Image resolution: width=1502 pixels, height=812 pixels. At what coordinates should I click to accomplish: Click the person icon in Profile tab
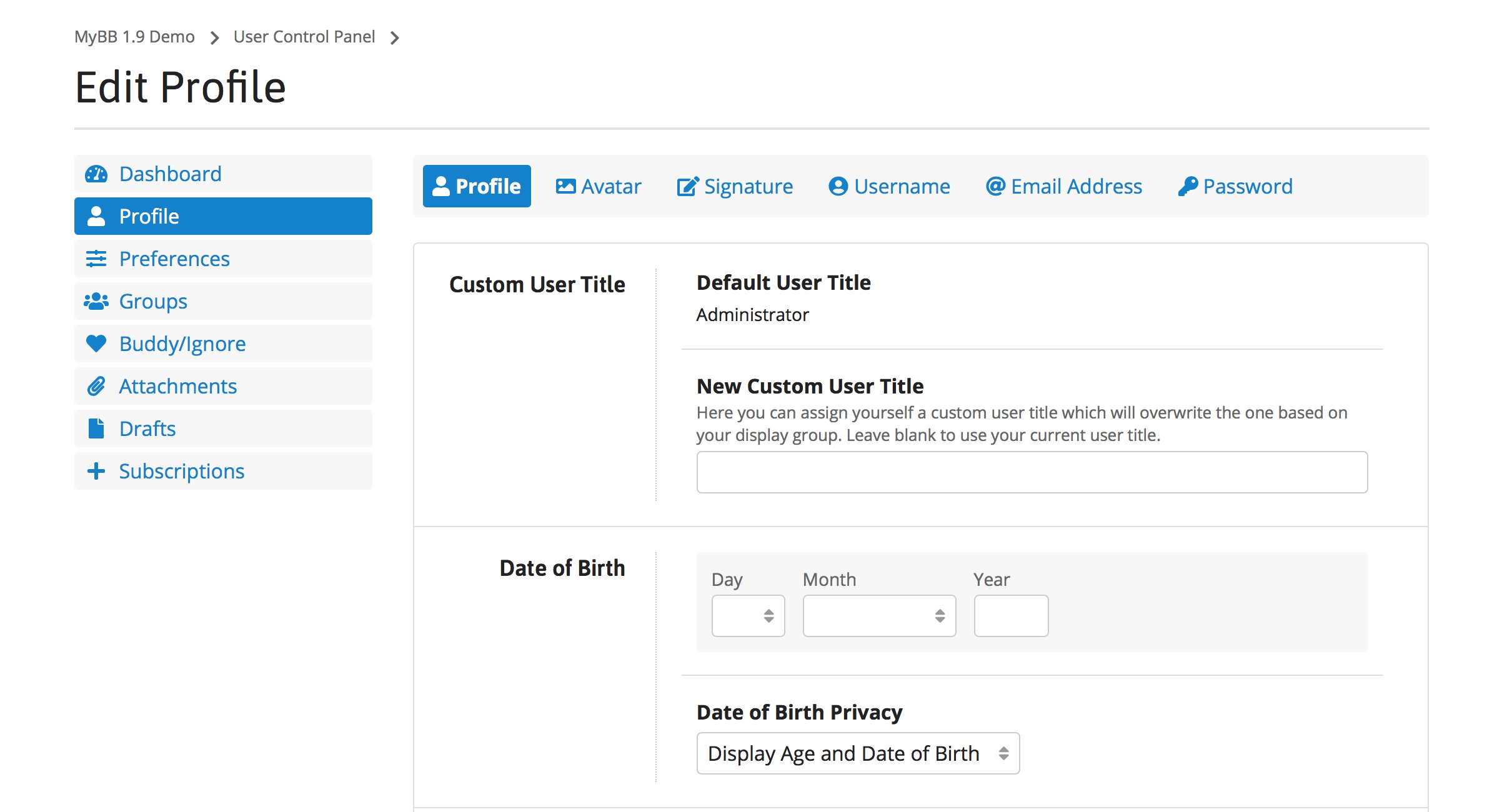click(x=441, y=186)
